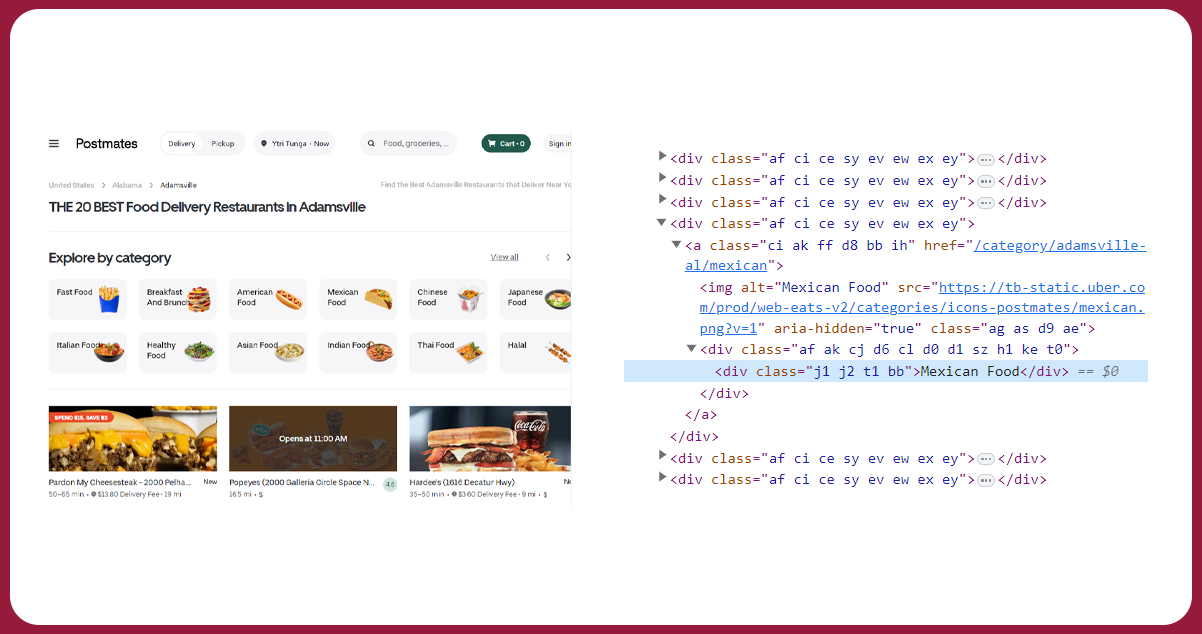
Task: Click the Healthy Food salad icon
Action: point(198,351)
